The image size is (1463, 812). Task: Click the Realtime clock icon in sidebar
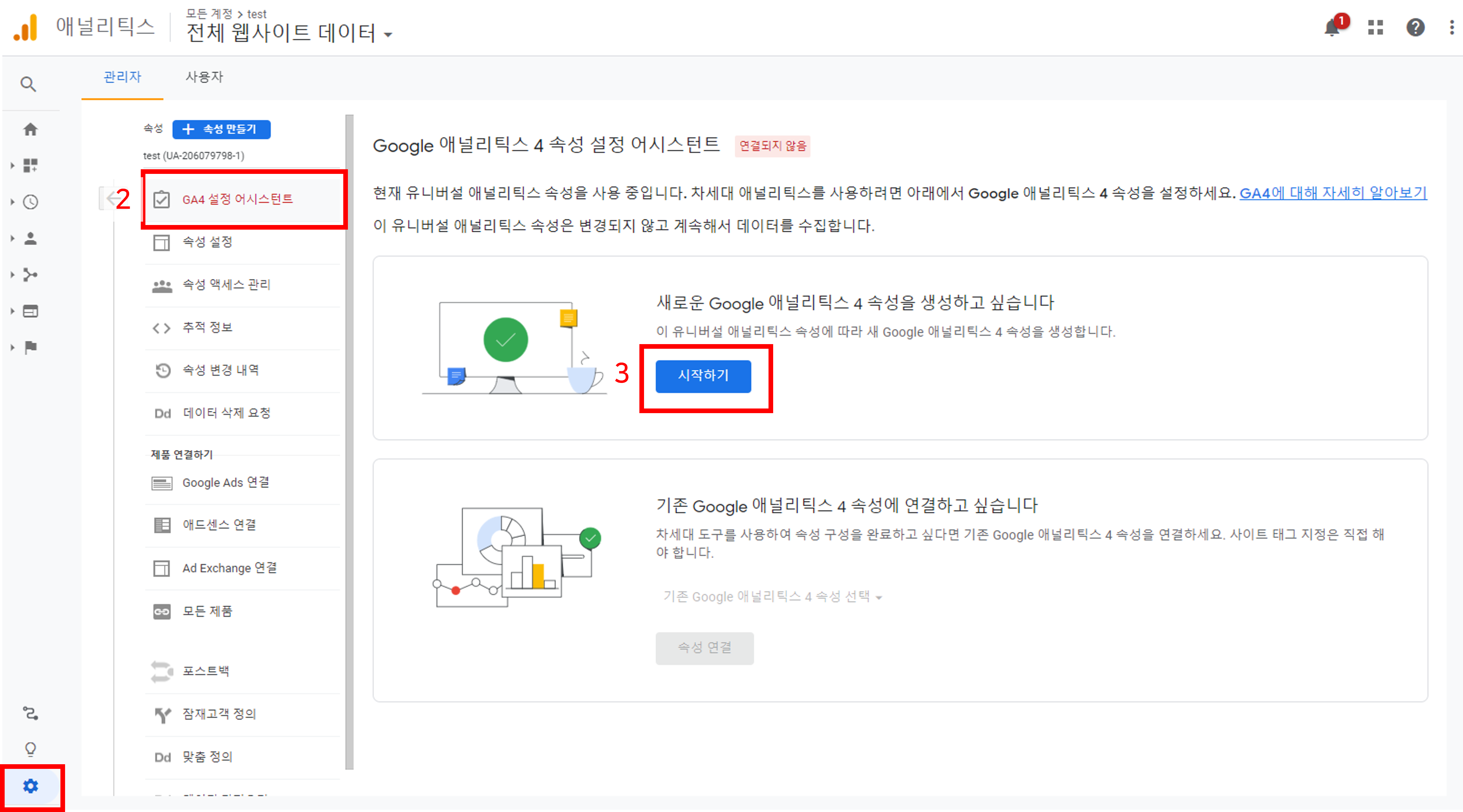pos(31,202)
